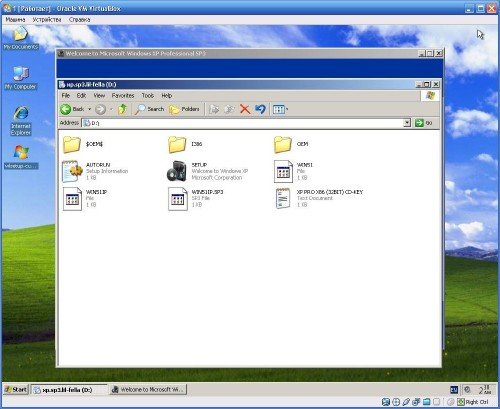This screenshot has height=409, width=500.
Task: Select the SETUP application icon
Action: tap(177, 171)
